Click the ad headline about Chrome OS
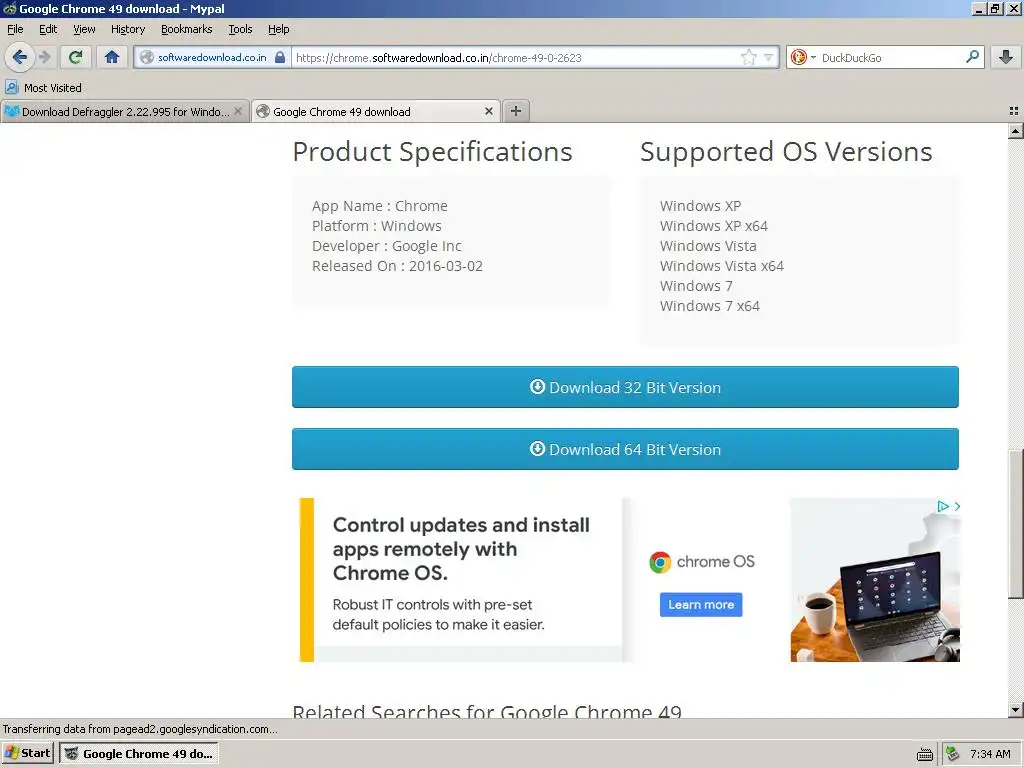 click(x=461, y=549)
